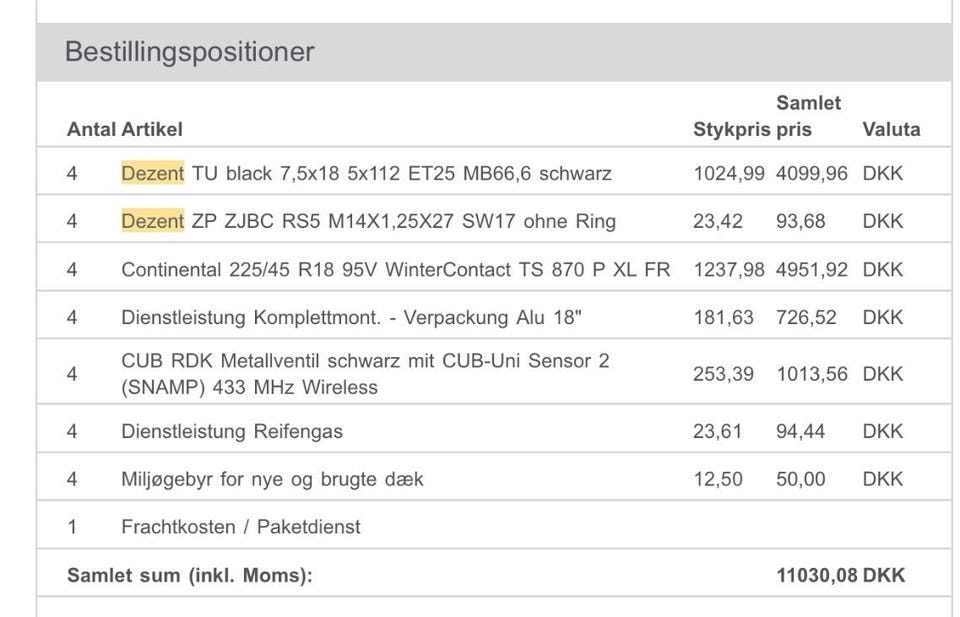960x617 pixels.
Task: Click highlighted Dezent in the ZP ZJBC row
Action: click(152, 221)
